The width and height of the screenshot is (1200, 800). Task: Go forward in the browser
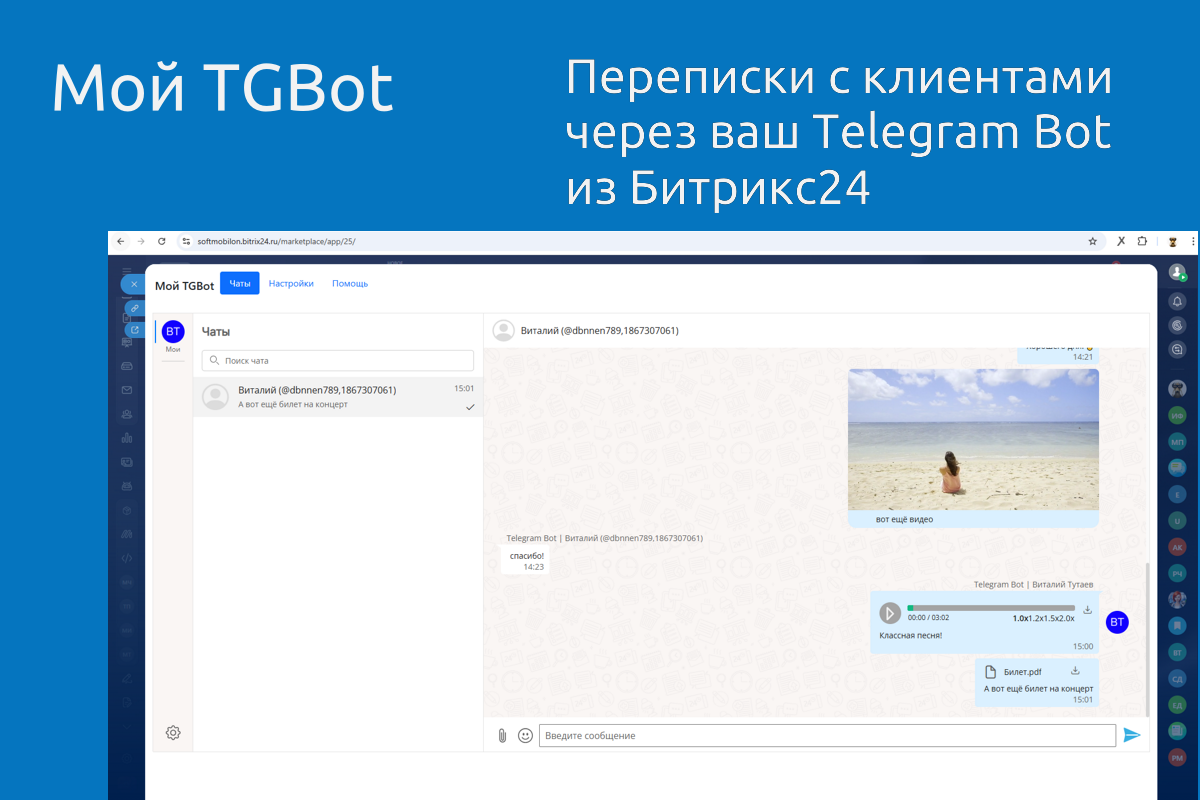(x=141, y=241)
